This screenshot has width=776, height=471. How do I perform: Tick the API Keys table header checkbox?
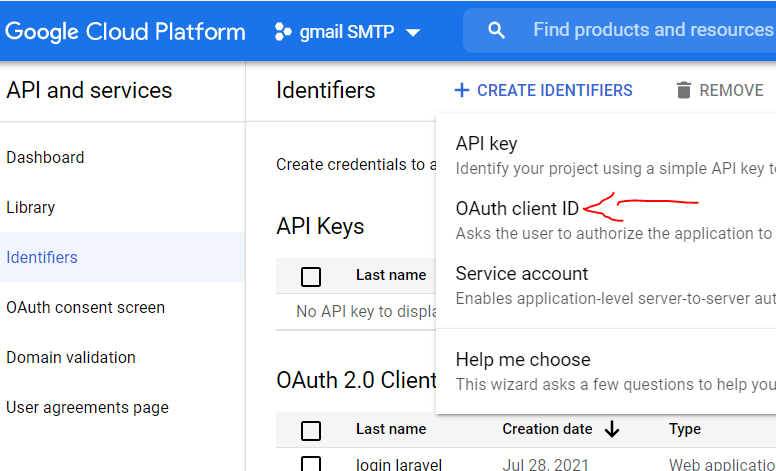311,277
